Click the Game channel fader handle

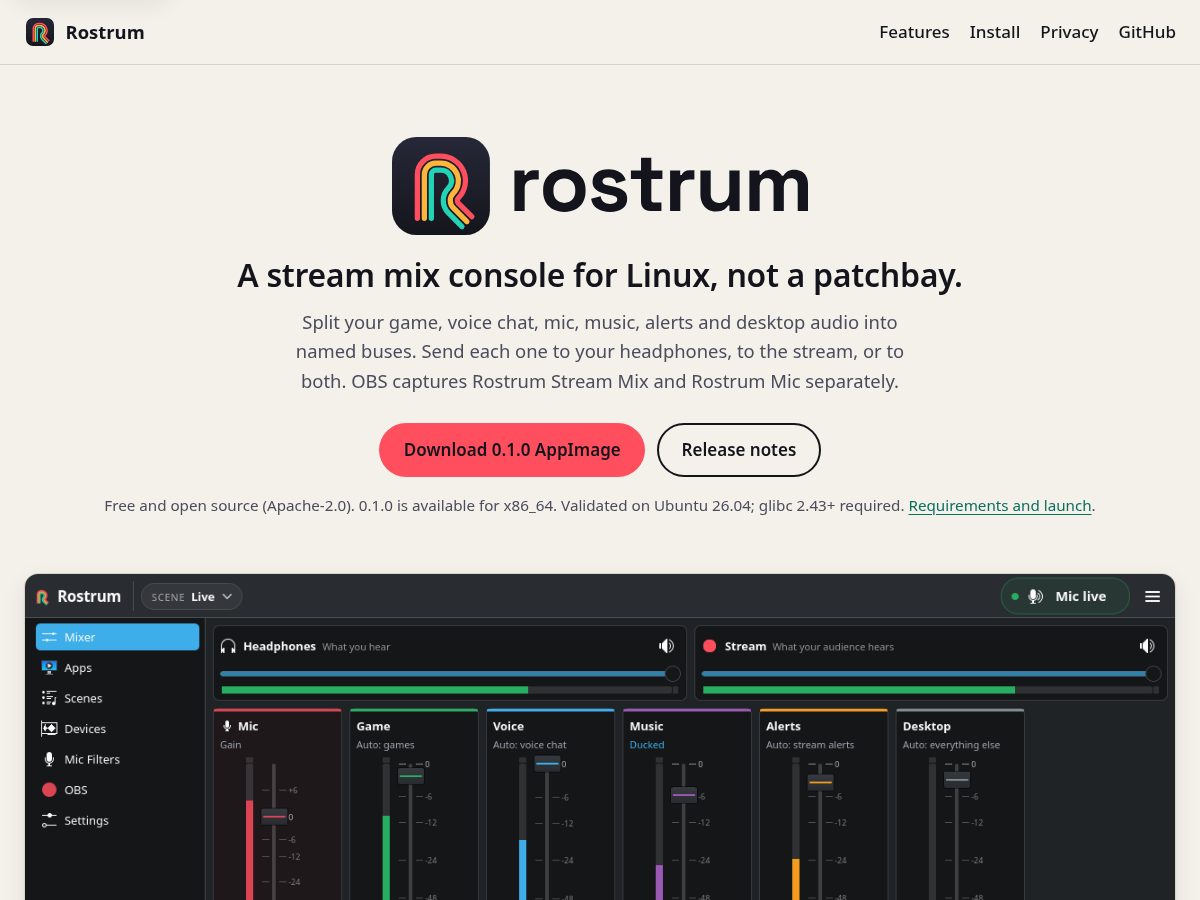point(411,775)
